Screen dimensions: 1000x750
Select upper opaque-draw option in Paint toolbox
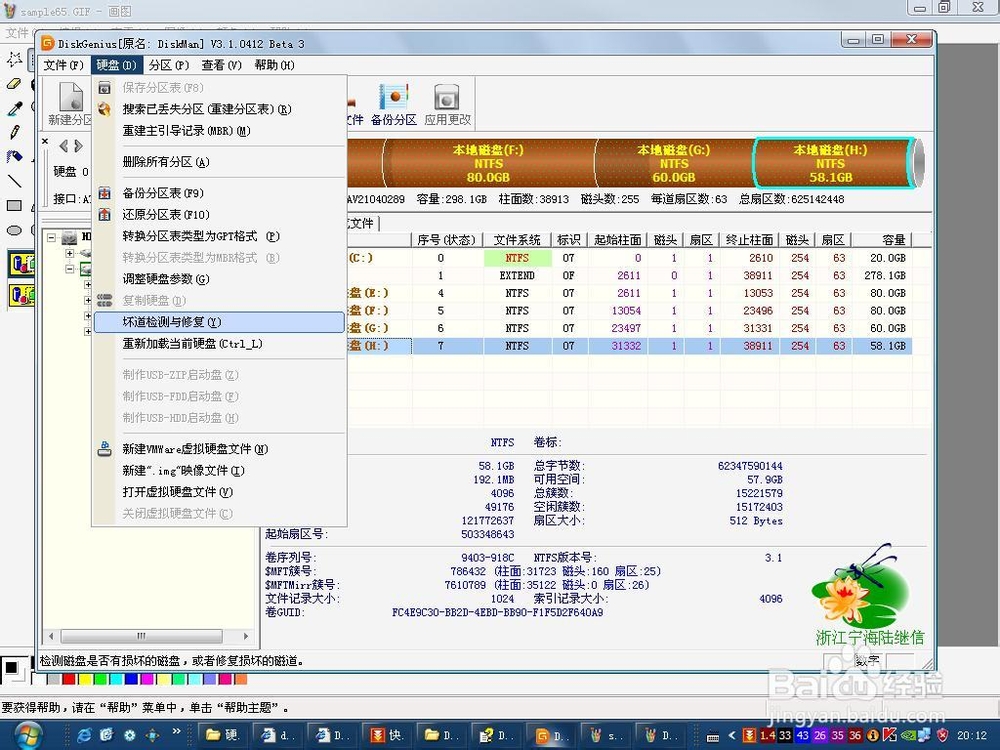click(22, 264)
